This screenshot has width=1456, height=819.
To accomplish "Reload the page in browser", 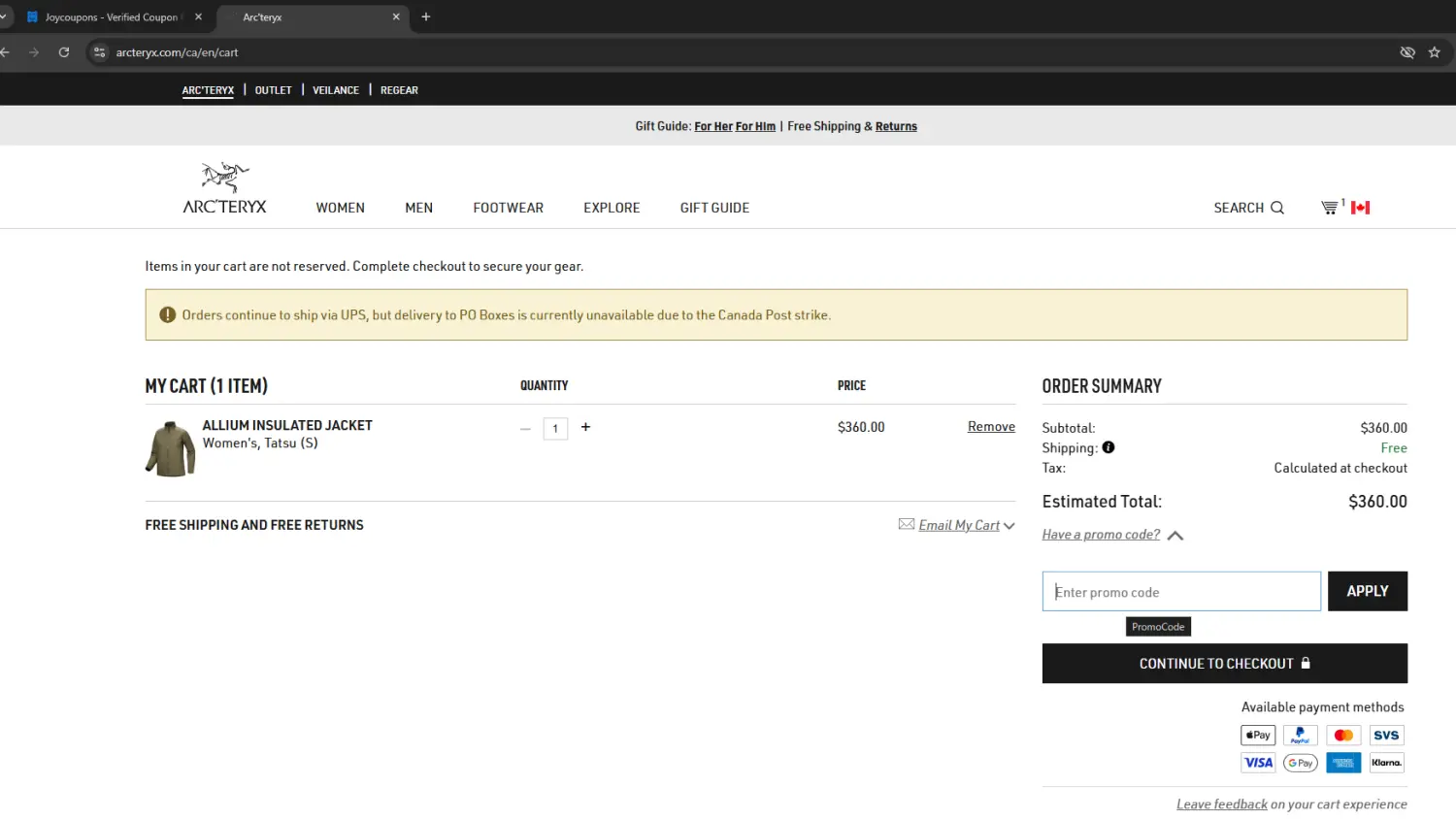I will [64, 52].
